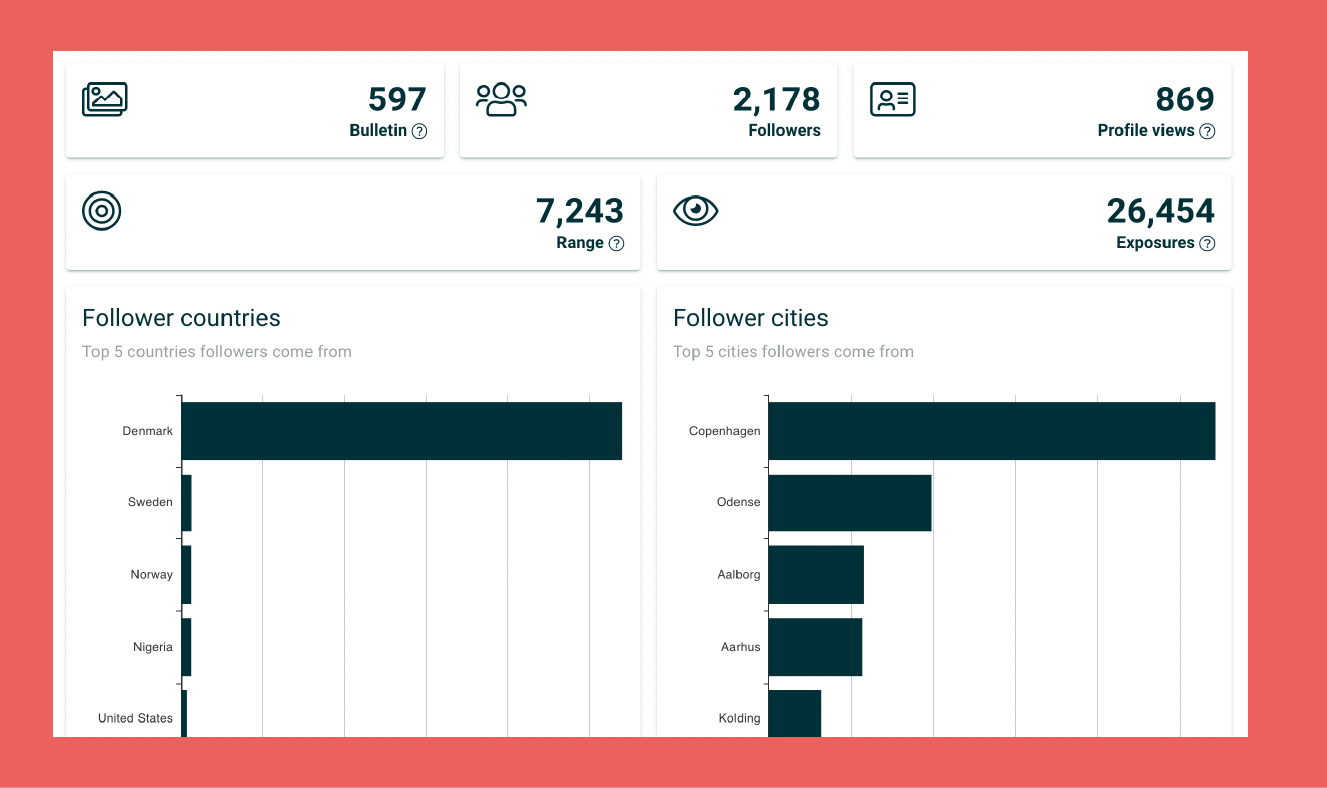Click the Odense bar in cities chart

(x=849, y=503)
